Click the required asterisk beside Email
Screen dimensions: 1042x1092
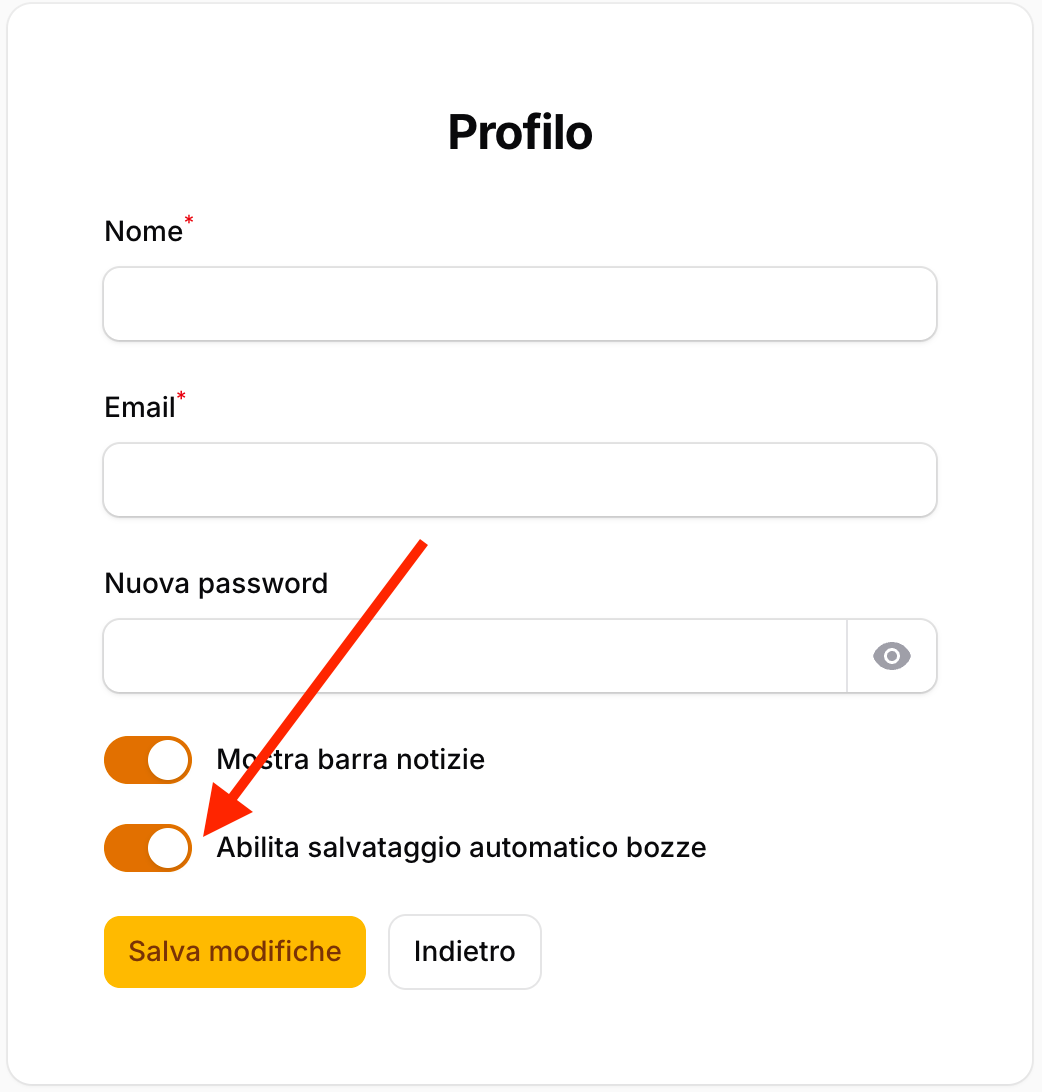click(x=181, y=395)
